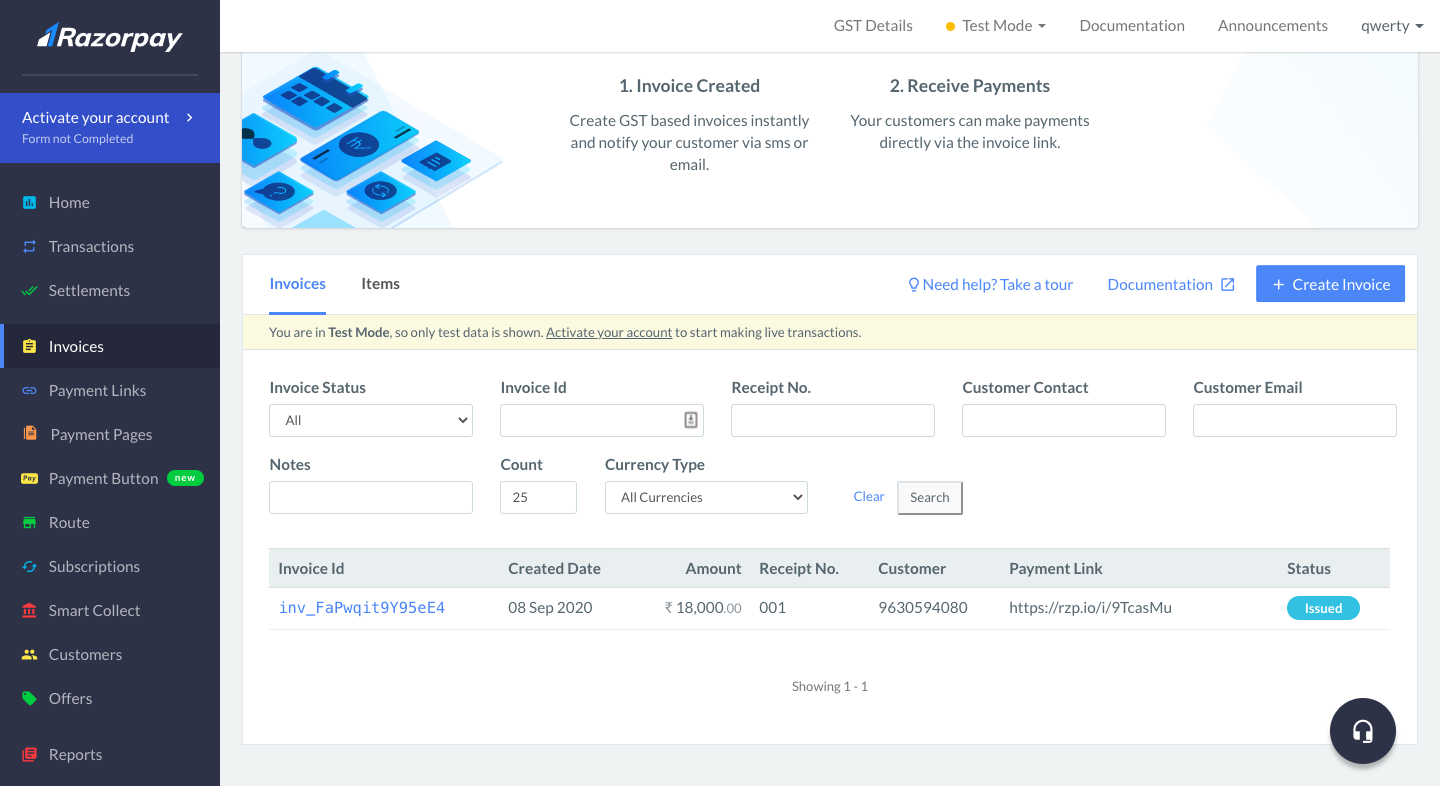Viewport: 1440px width, 786px height.
Task: Open the Invoice Status dropdown
Action: click(371, 420)
